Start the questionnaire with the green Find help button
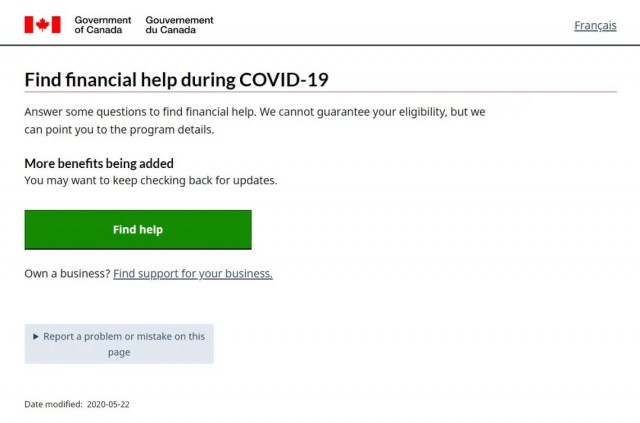The height and width of the screenshot is (423, 640). pyautogui.click(x=138, y=230)
